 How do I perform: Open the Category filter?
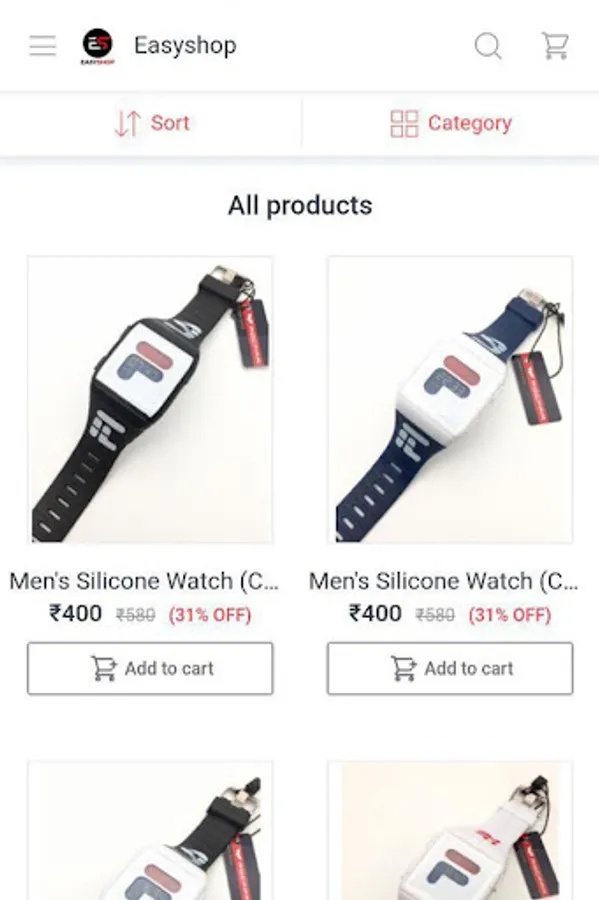pos(450,123)
